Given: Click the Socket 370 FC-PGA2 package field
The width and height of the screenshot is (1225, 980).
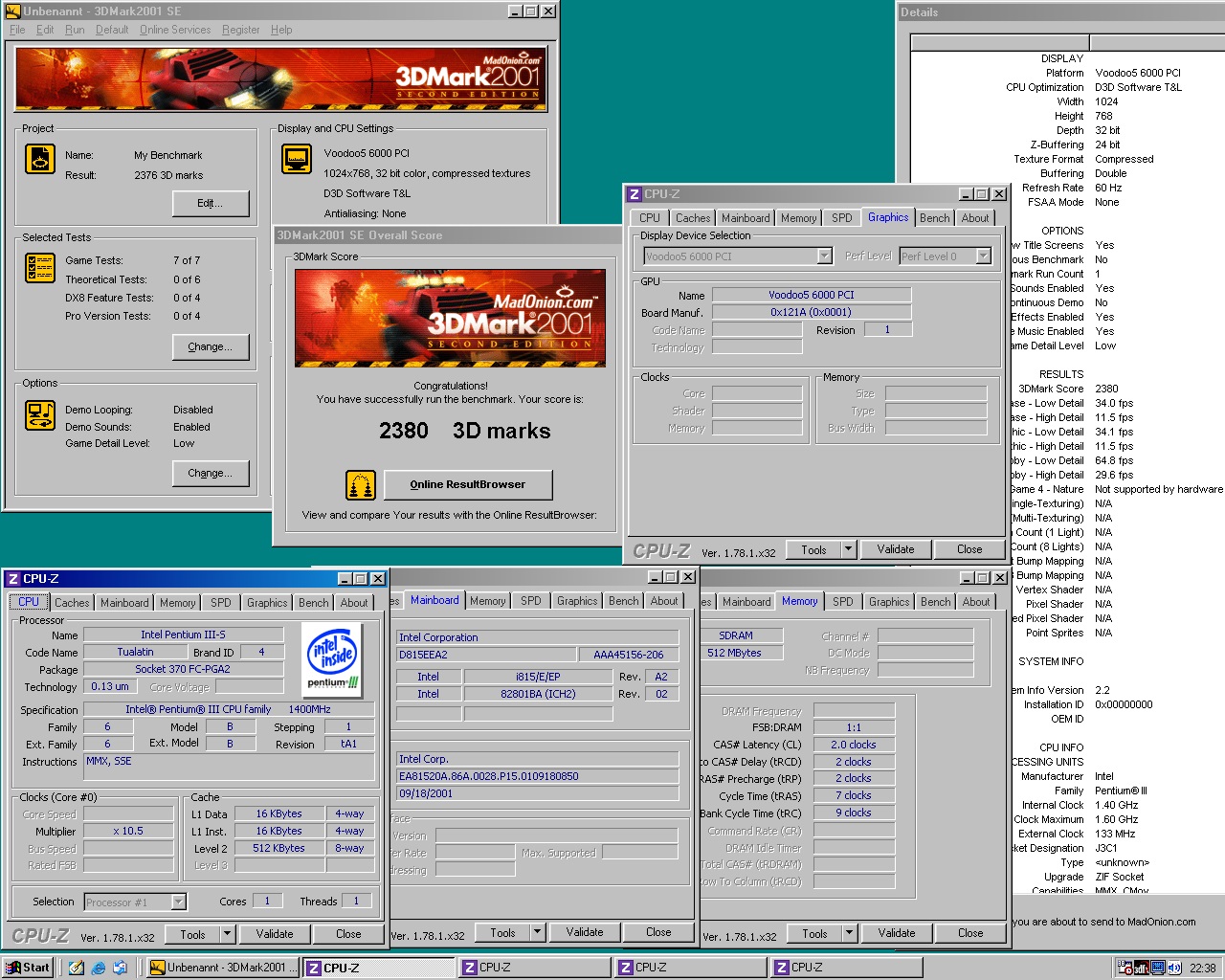Looking at the screenshot, I should [x=184, y=669].
